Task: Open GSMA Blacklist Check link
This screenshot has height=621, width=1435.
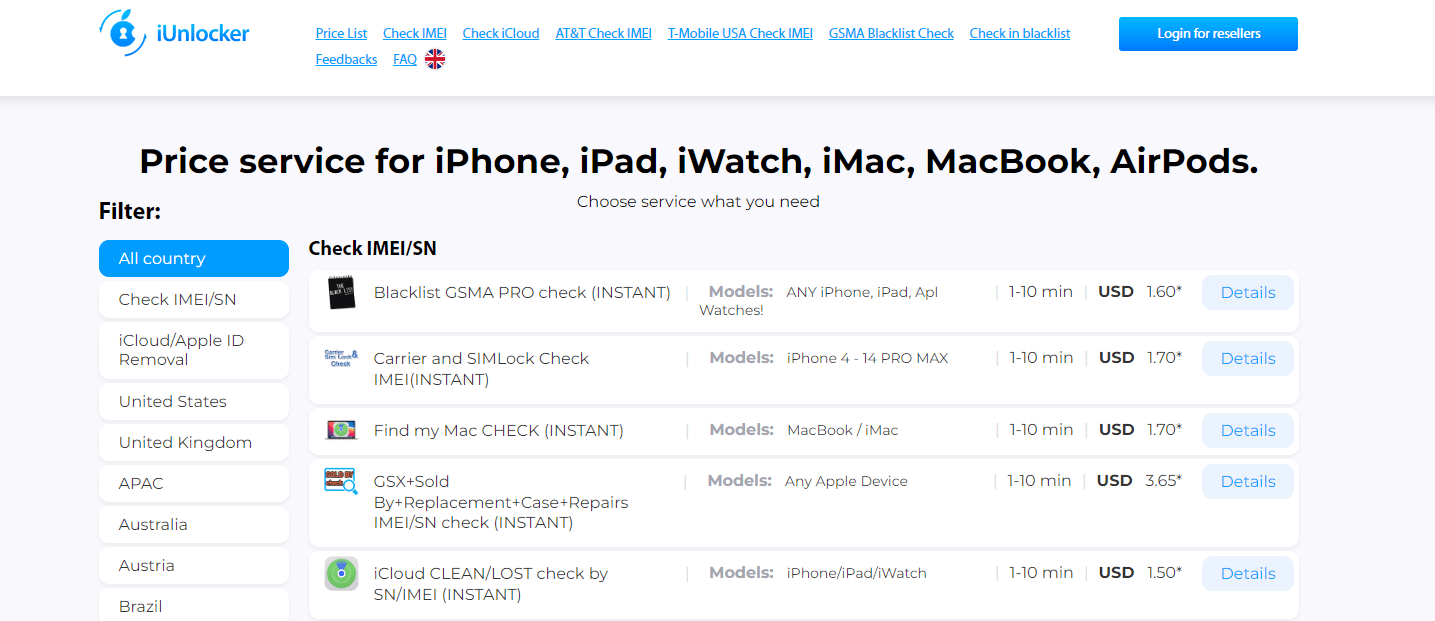Action: (891, 33)
